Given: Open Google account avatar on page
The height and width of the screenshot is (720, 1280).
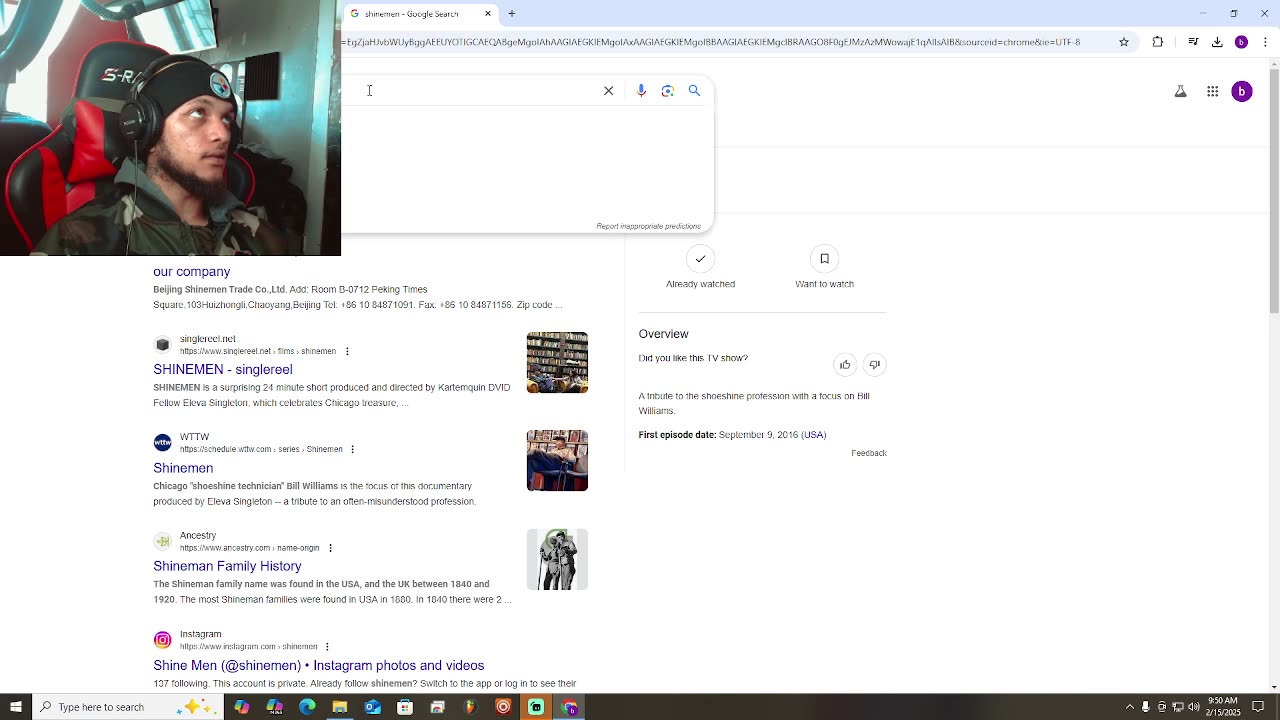Looking at the screenshot, I should click(x=1242, y=92).
